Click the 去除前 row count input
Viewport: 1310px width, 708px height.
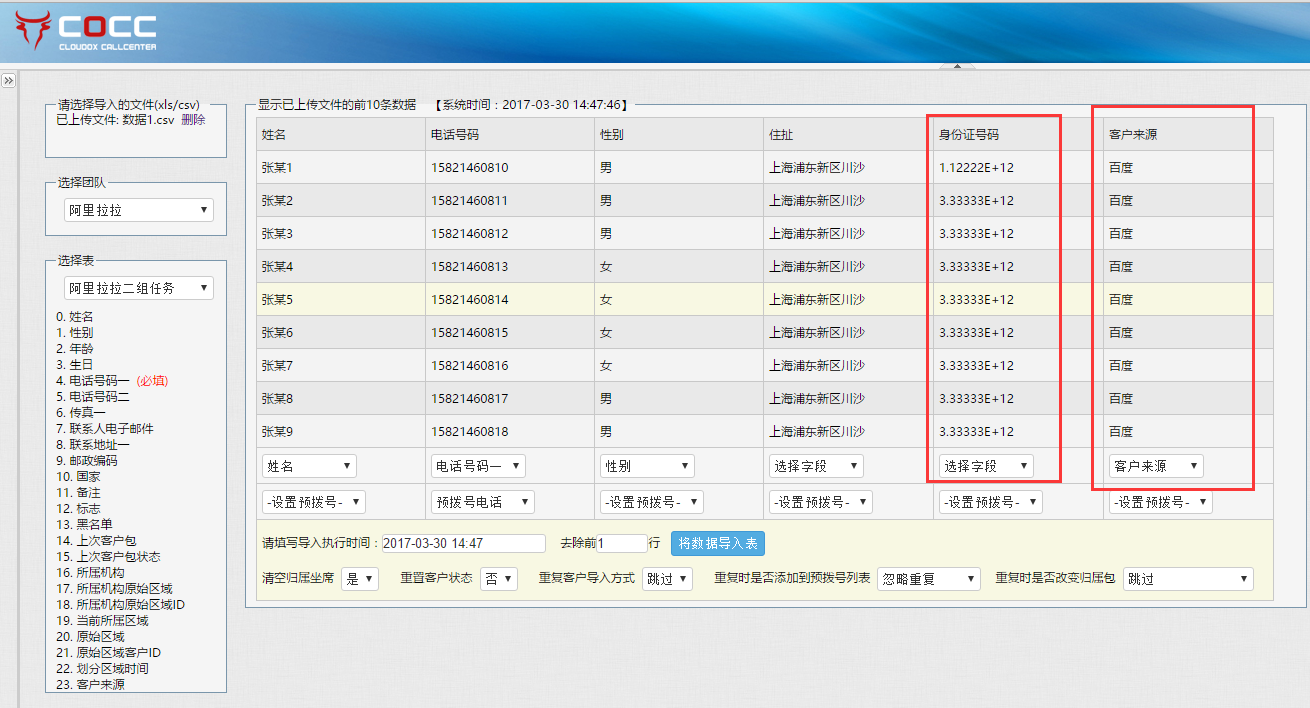click(621, 544)
